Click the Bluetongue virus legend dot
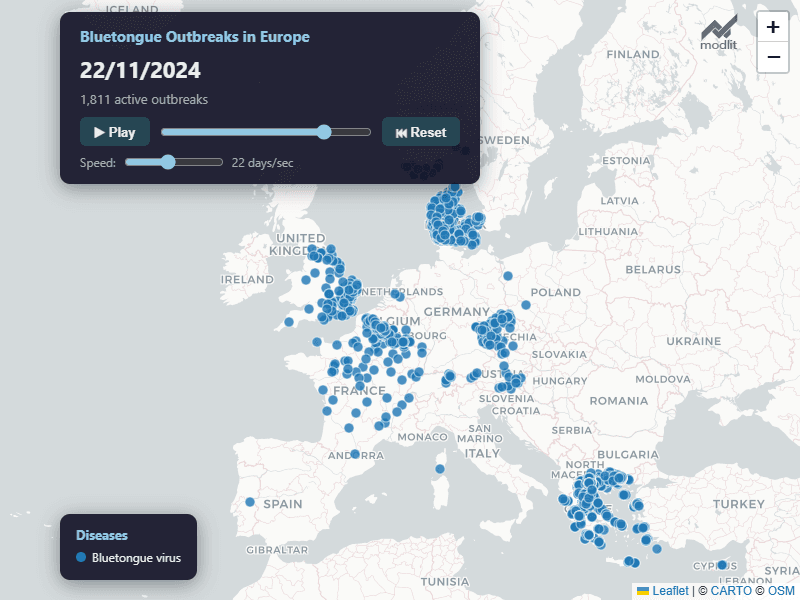The image size is (800, 600). click(x=81, y=557)
